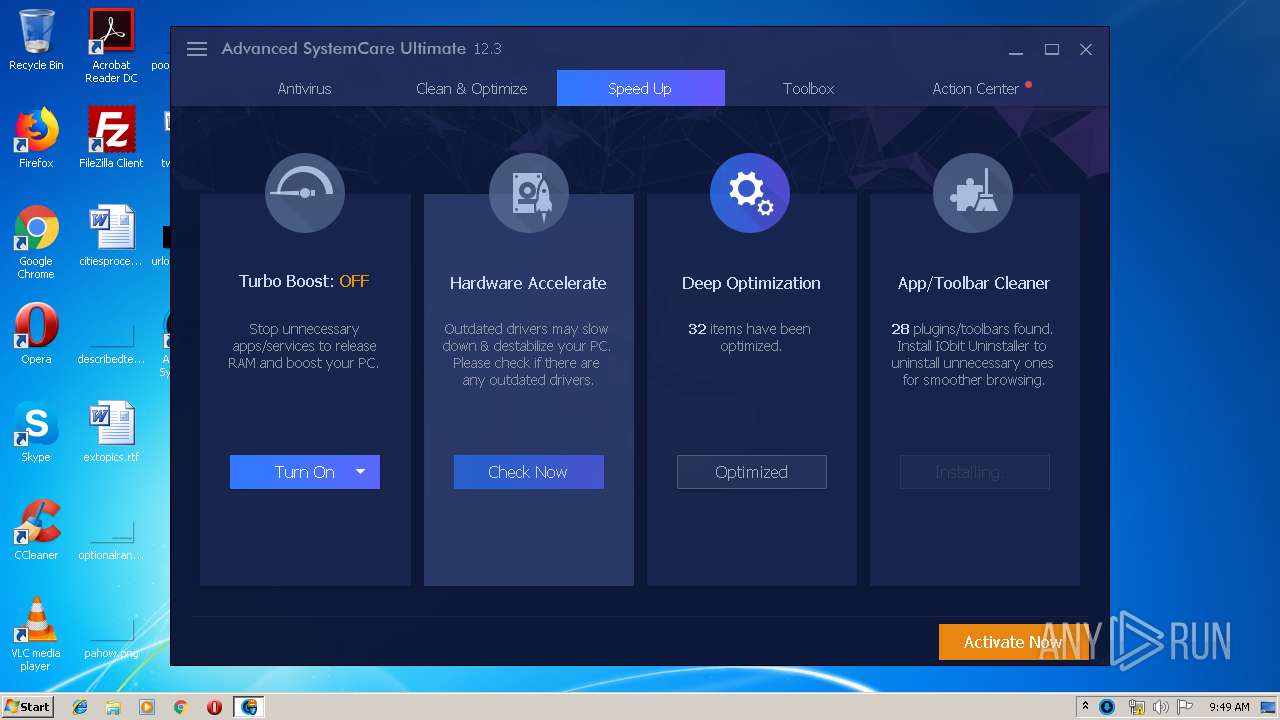Screen dimensions: 1280x720
Task: Click the Turbo Boost speedometer icon
Action: click(305, 193)
